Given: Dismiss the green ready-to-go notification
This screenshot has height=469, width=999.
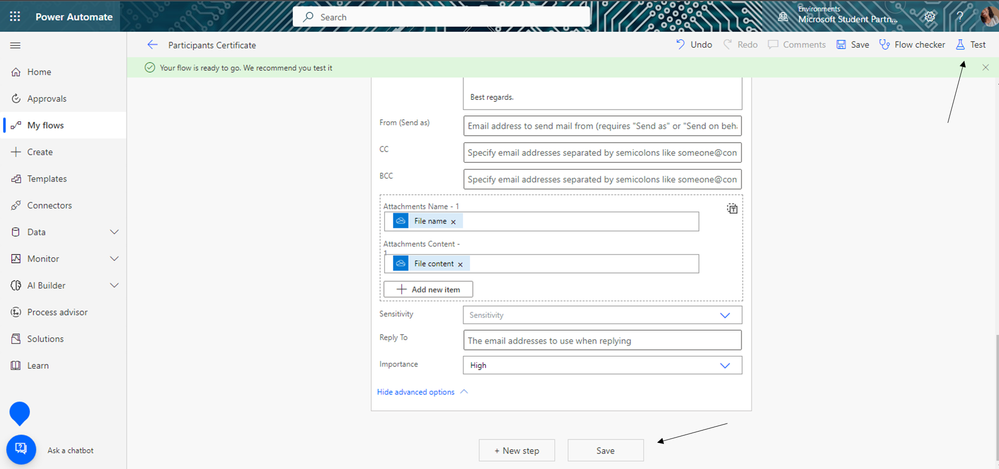Looking at the screenshot, I should point(985,67).
